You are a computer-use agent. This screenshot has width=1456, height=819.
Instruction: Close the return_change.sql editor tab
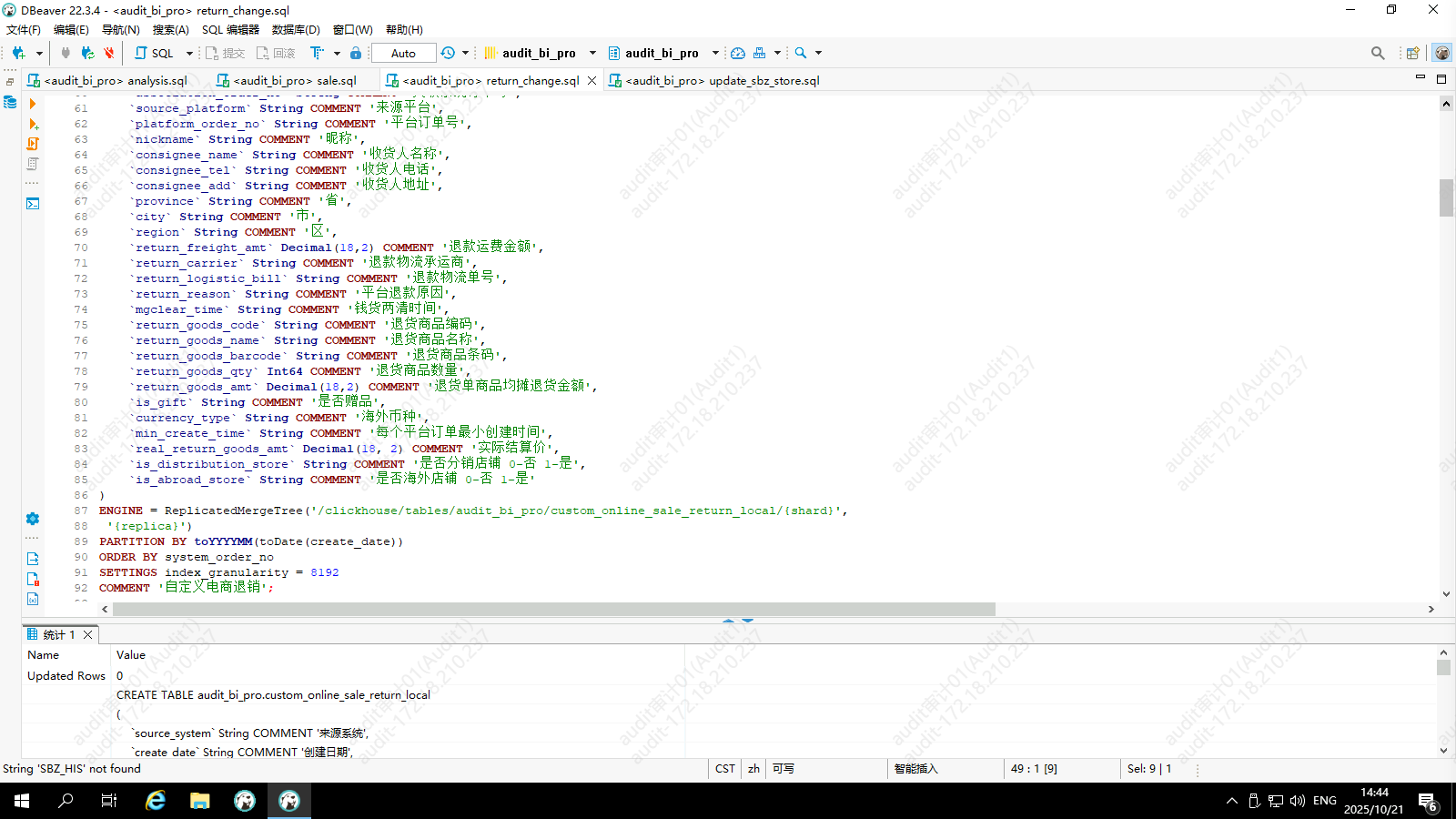(592, 81)
